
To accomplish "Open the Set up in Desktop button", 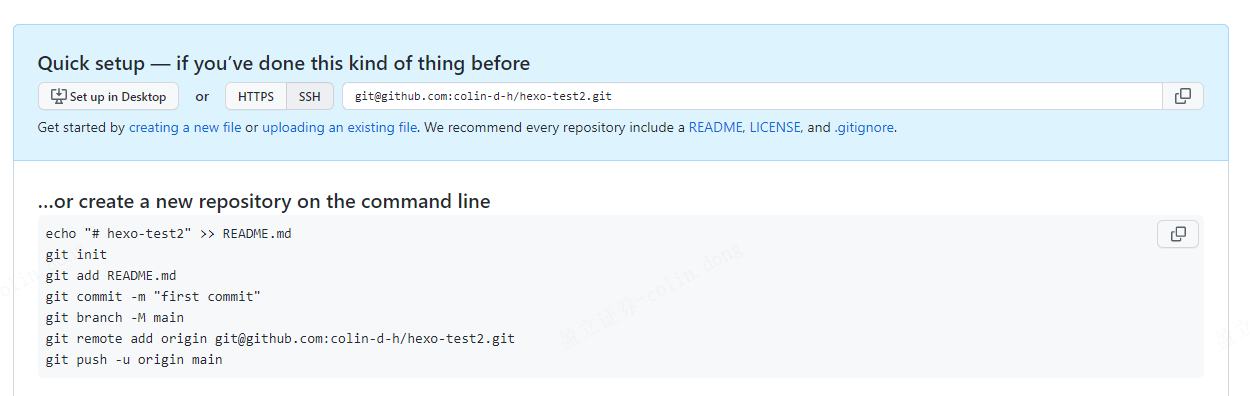I will [109, 97].
